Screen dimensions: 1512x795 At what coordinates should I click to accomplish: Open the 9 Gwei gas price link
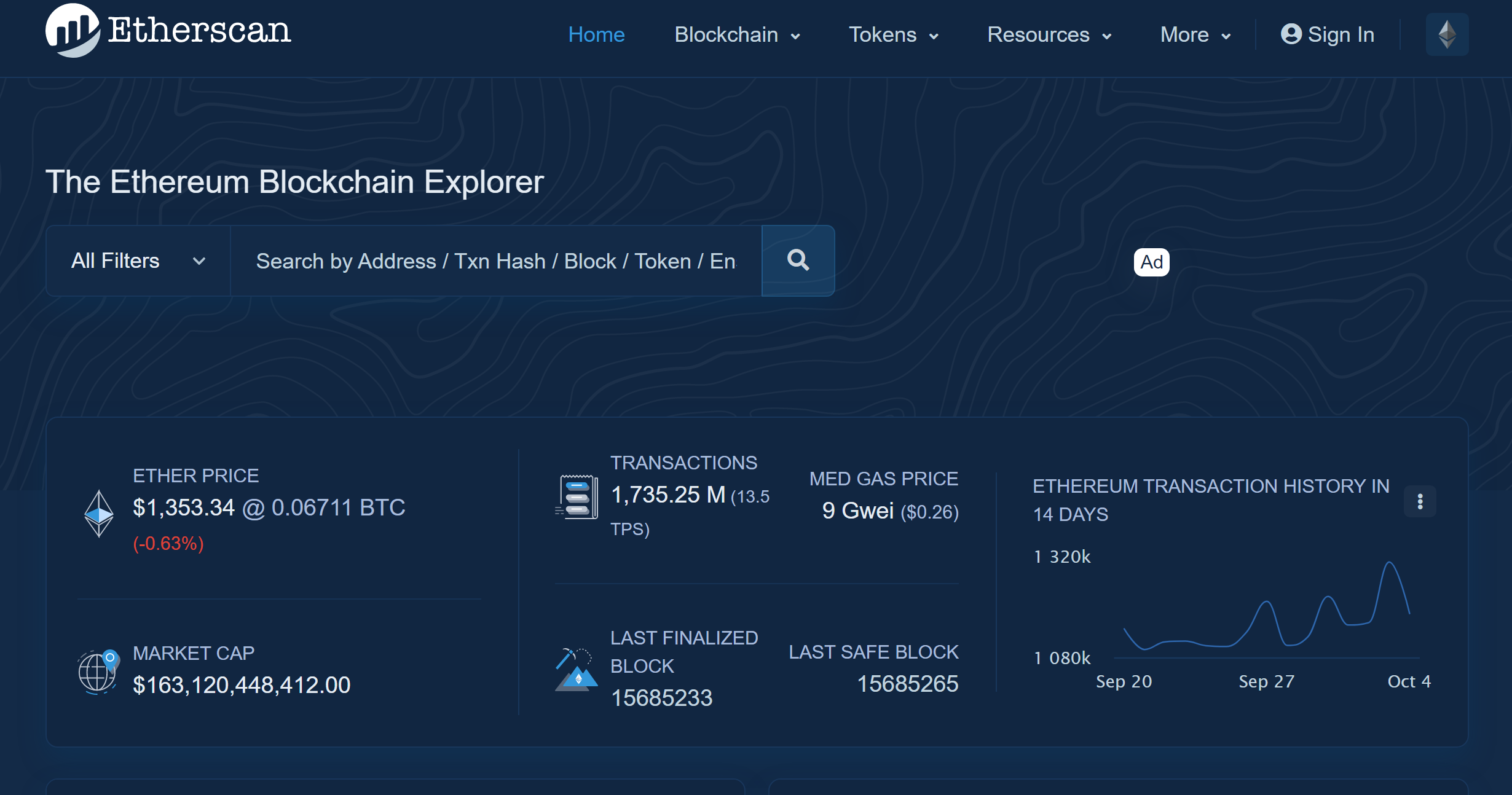(858, 511)
